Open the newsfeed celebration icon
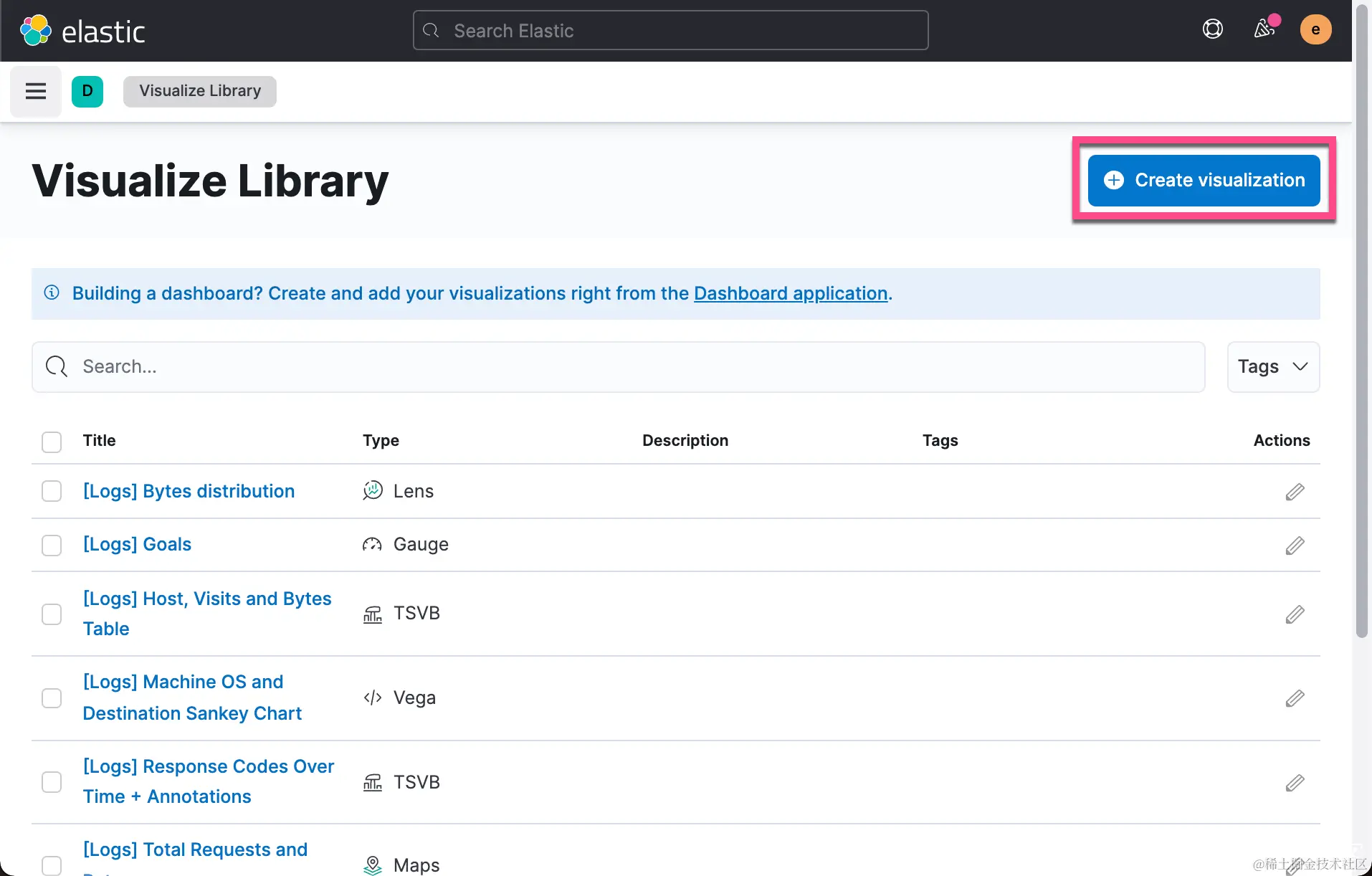Viewport: 1372px width, 876px height. [1264, 29]
